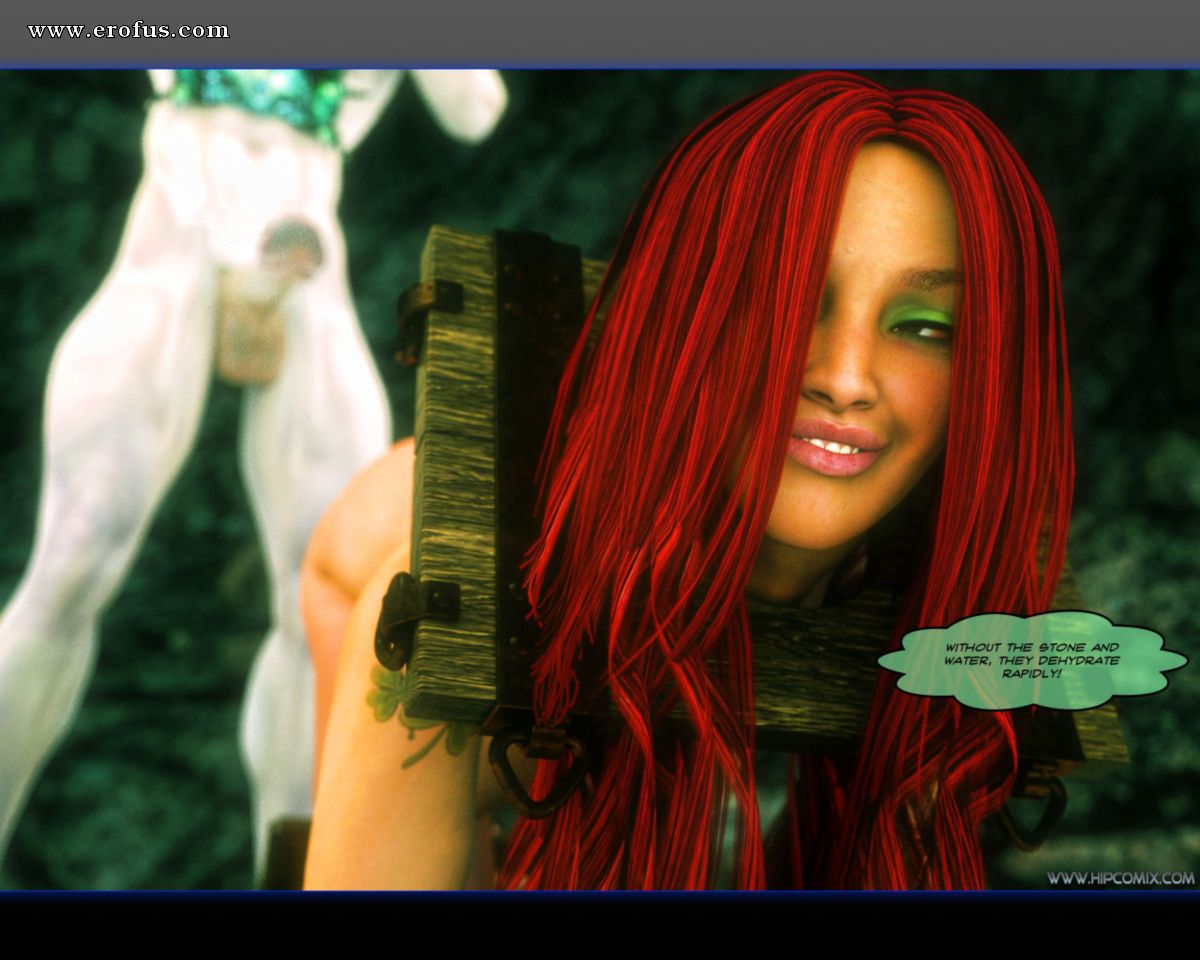Image resolution: width=1200 pixels, height=960 pixels.
Task: Click the "Without the stone and water" speech bubble
Action: pos(1032,661)
